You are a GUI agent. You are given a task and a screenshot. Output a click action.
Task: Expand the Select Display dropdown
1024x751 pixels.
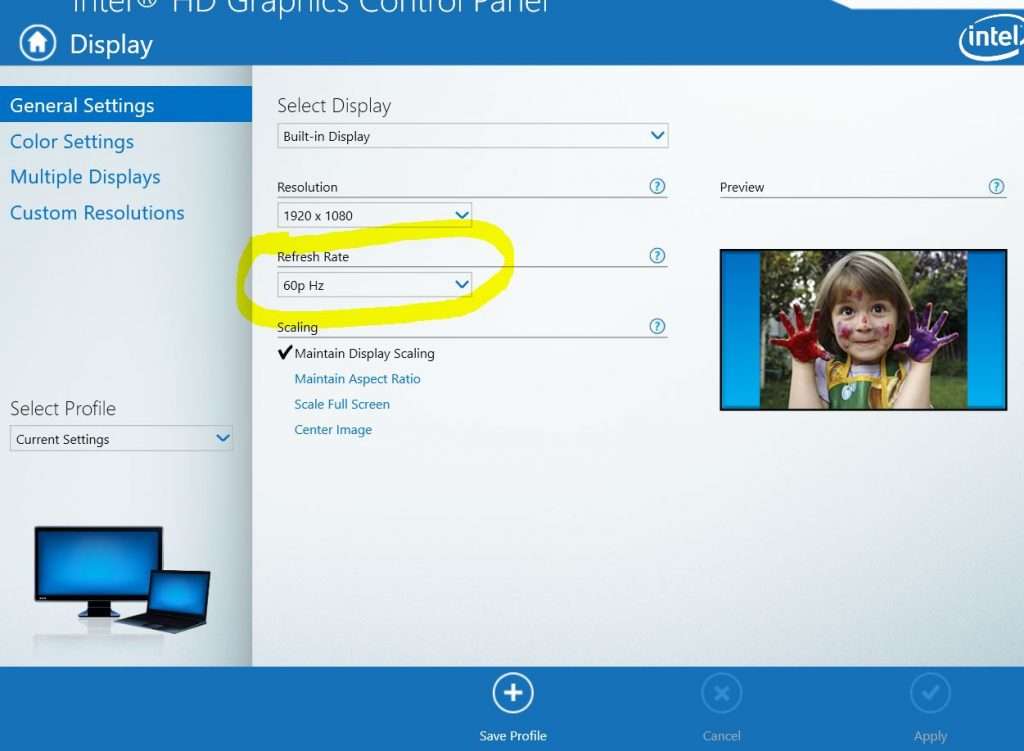[x=472, y=136]
